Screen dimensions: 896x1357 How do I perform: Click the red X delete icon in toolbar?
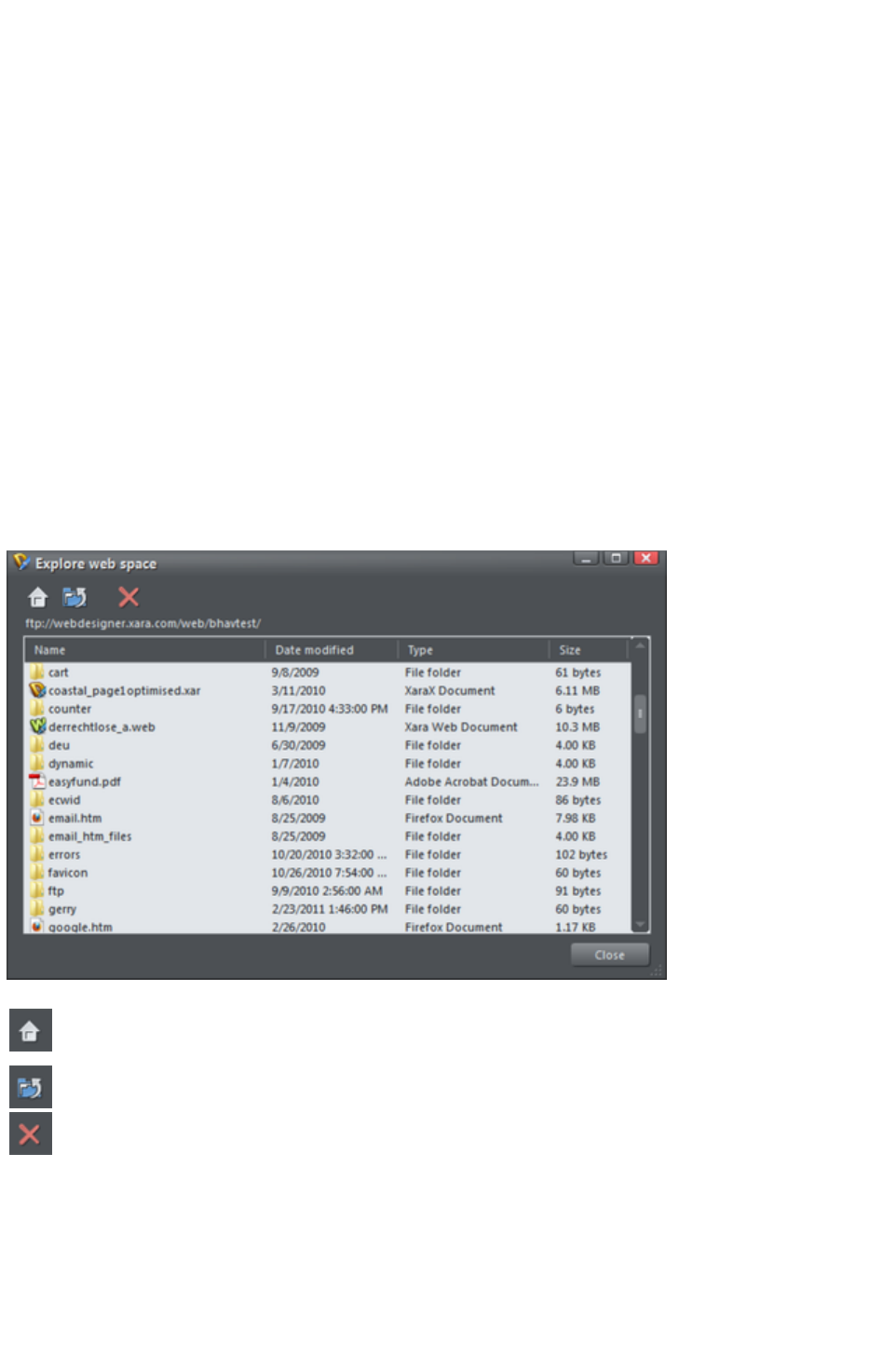(x=129, y=597)
